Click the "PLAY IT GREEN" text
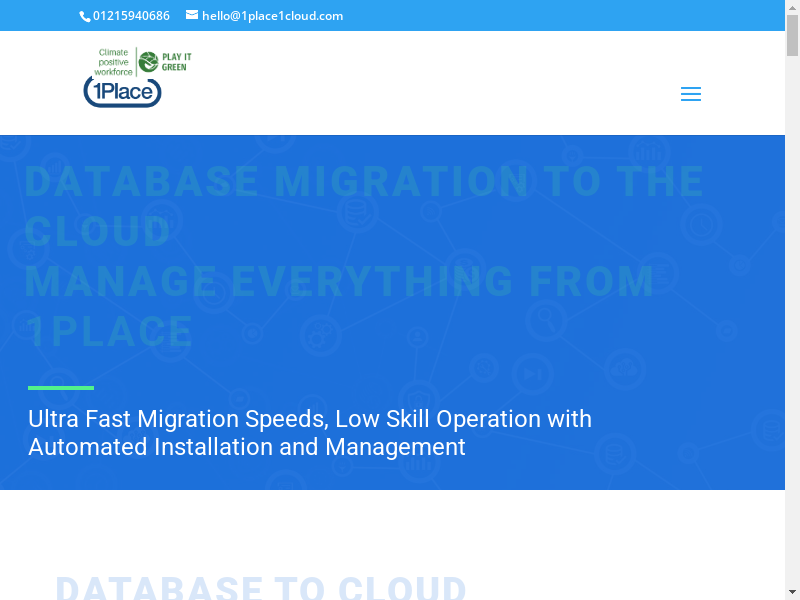Screen dimensions: 800x600 176,62
